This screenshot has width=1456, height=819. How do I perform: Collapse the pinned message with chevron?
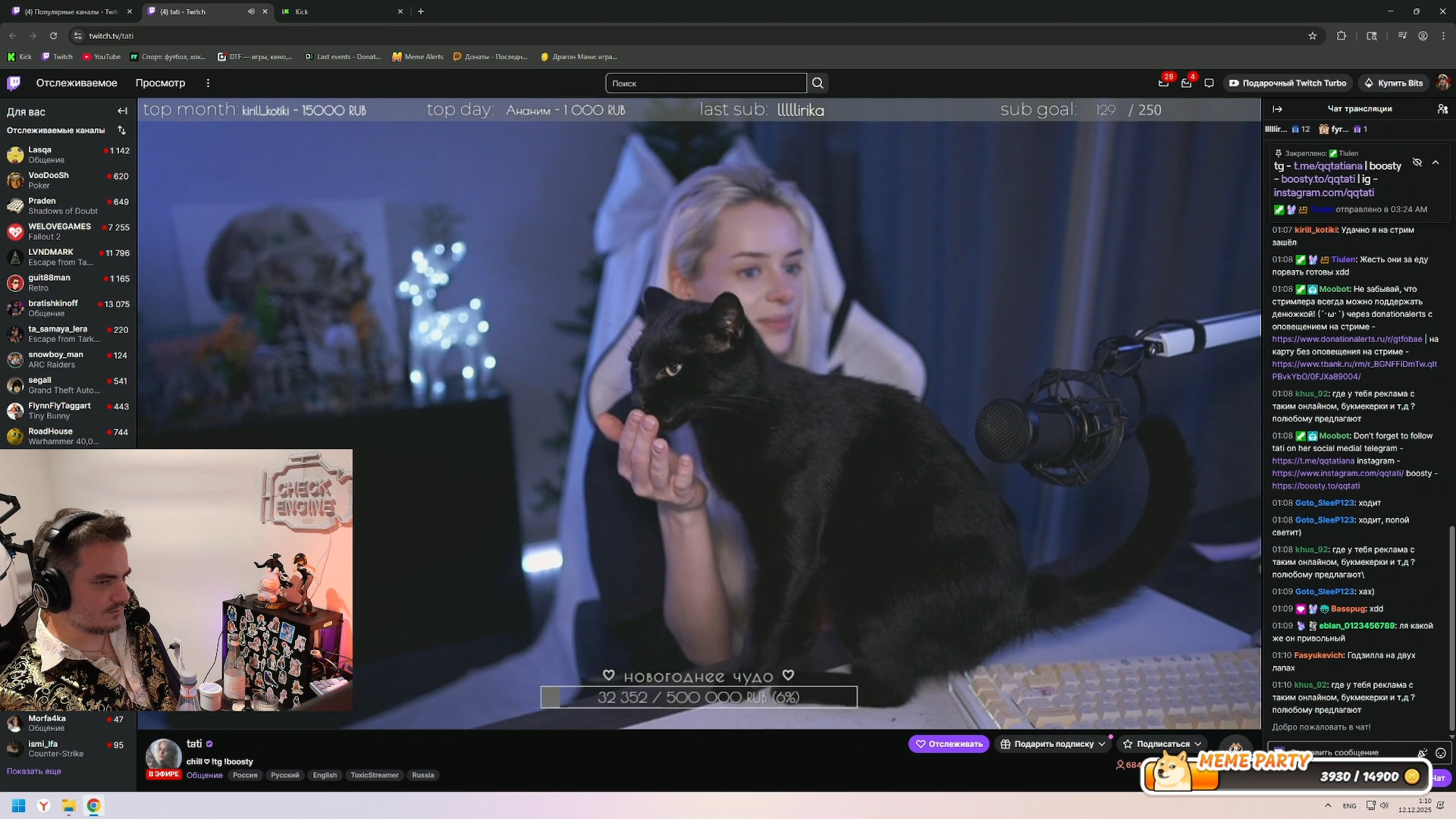point(1436,162)
